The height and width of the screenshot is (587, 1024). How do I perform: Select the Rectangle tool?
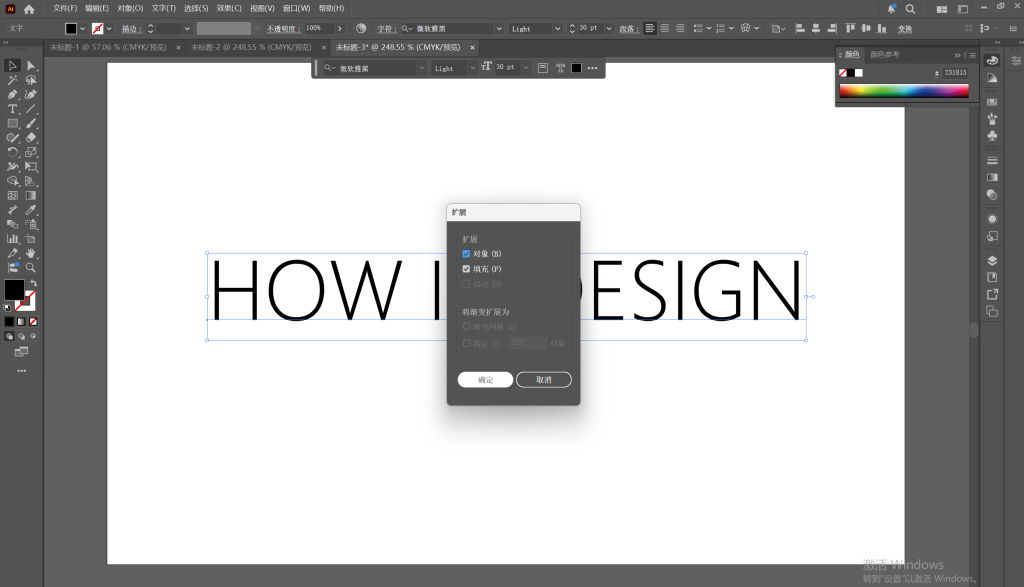12,123
